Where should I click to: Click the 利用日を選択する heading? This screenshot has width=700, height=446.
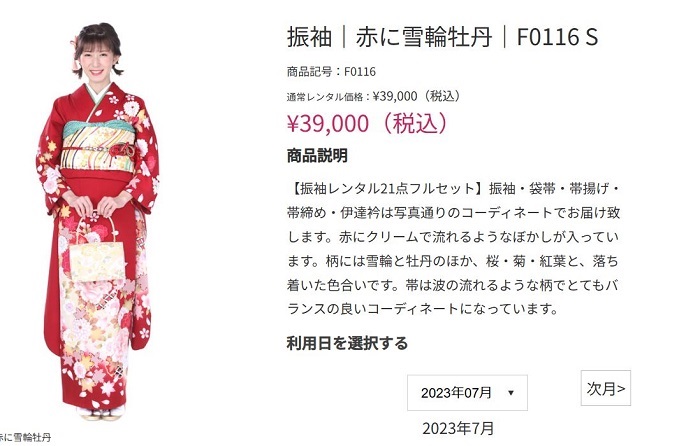[x=347, y=343]
